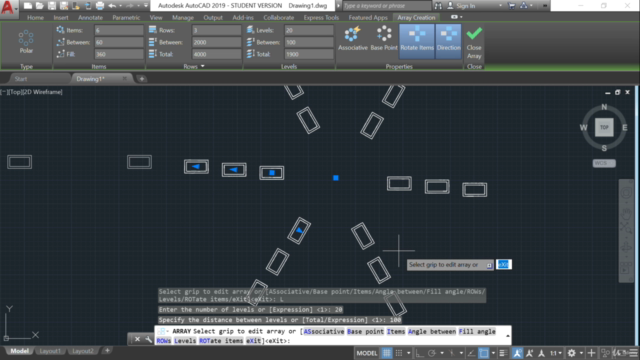Switch to the Express Tools tab
This screenshot has width=640, height=360.
321,18
